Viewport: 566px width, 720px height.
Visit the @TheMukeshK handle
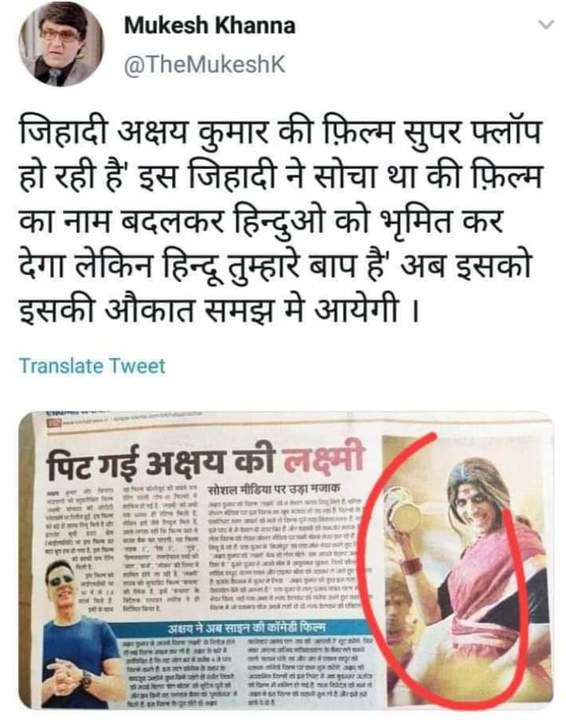tap(205, 64)
